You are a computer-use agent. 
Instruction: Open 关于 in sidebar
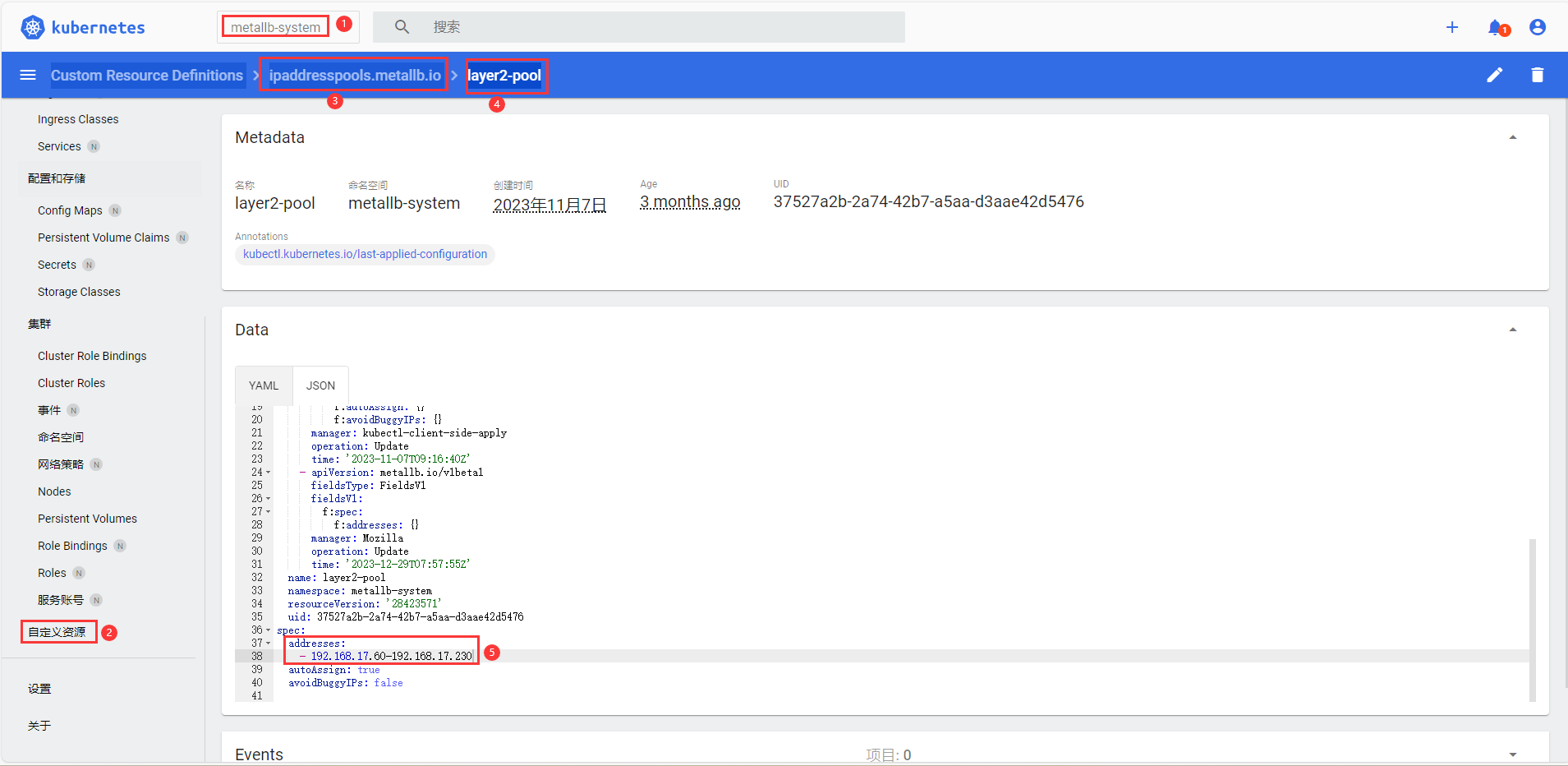[39, 726]
